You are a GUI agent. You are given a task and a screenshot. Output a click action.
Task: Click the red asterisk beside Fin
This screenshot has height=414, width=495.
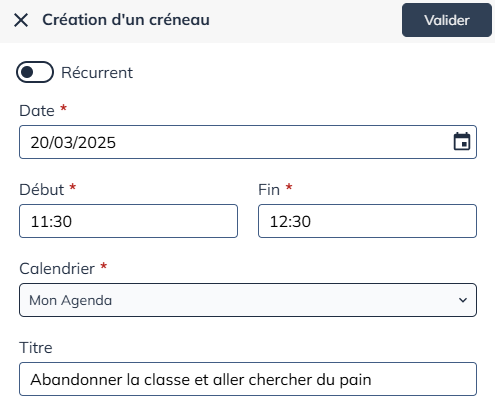289,187
